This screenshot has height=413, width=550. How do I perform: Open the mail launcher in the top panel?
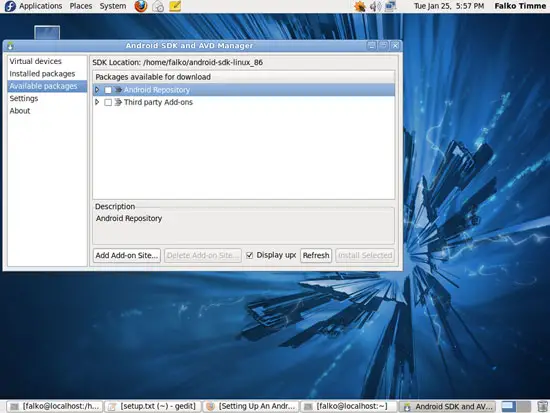pyautogui.click(x=158, y=6)
